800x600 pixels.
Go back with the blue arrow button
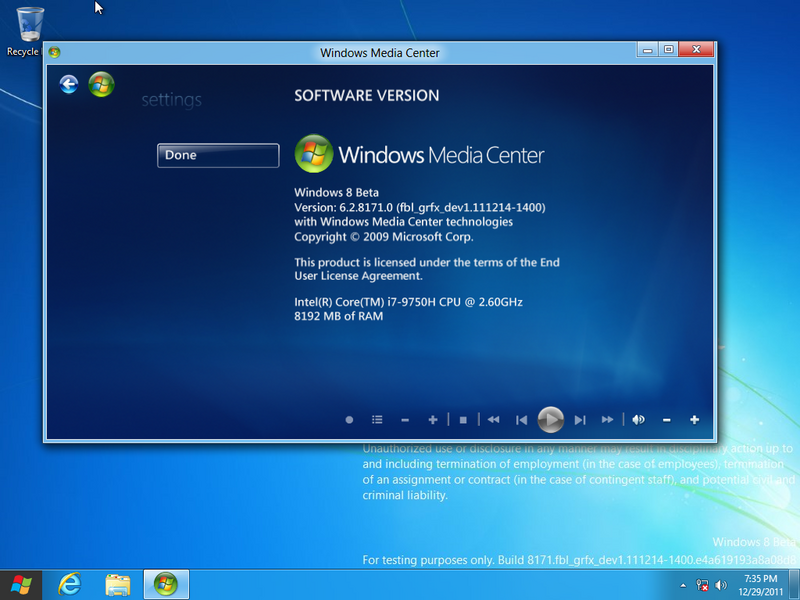pos(69,84)
